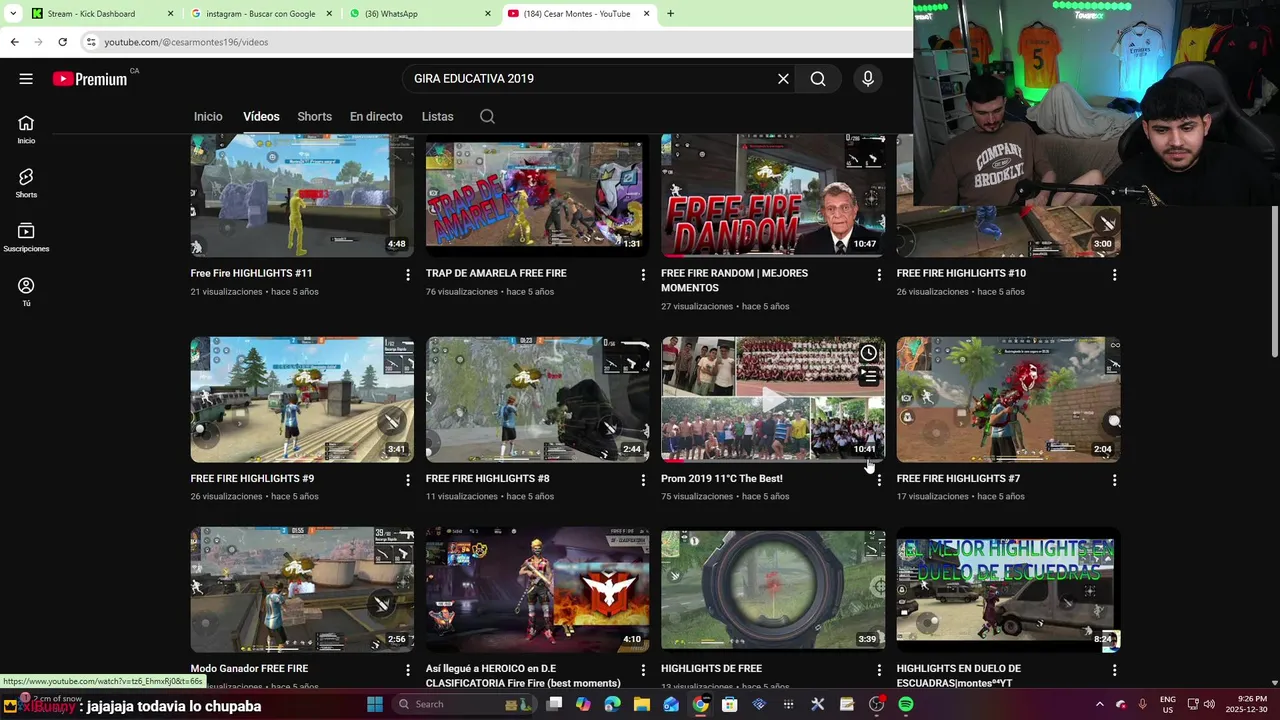
Task: Click the magnifier search button
Action: 818,79
